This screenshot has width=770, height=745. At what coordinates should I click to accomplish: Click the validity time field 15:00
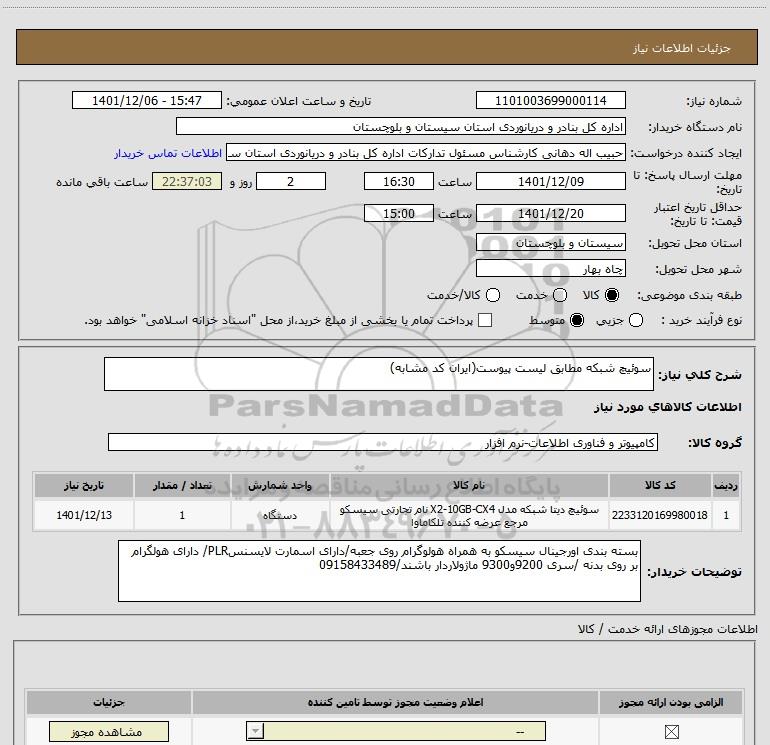click(399, 214)
